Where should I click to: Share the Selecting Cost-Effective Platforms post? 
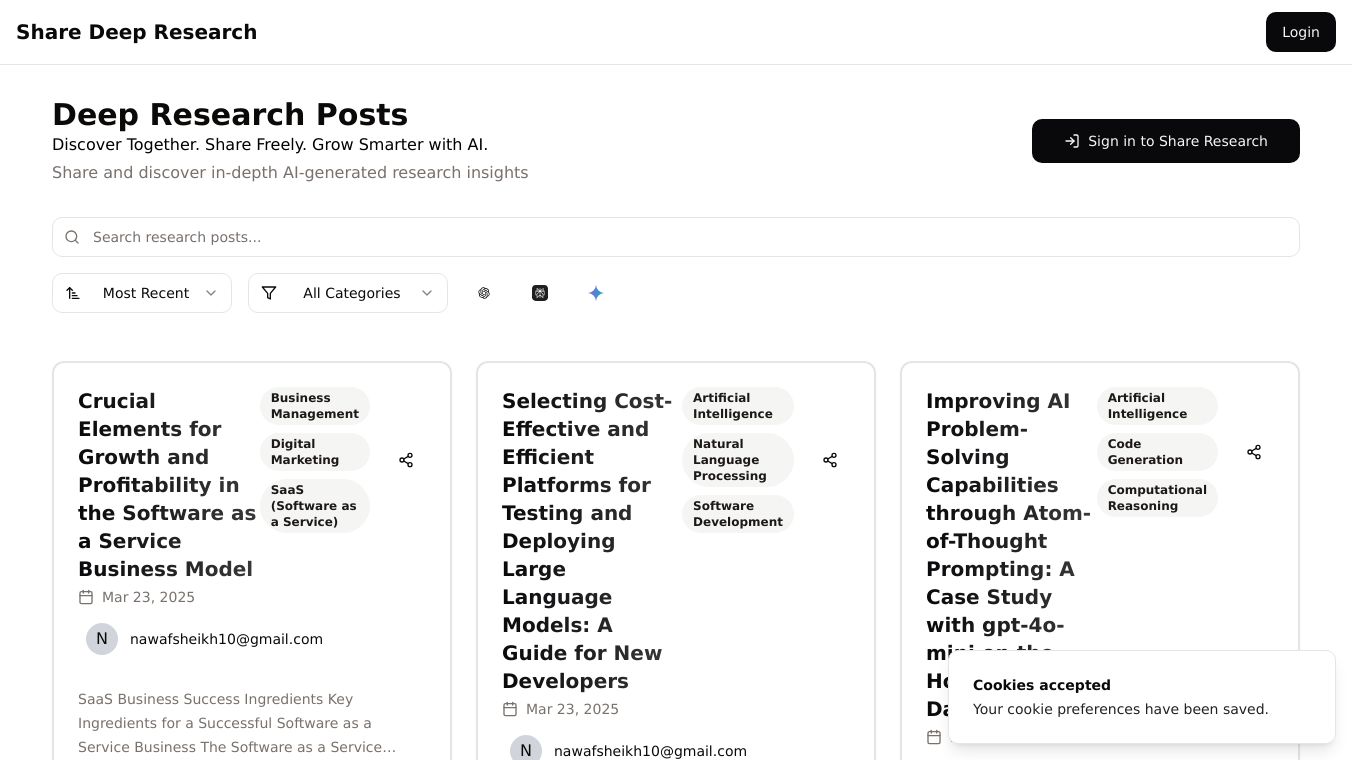(830, 460)
